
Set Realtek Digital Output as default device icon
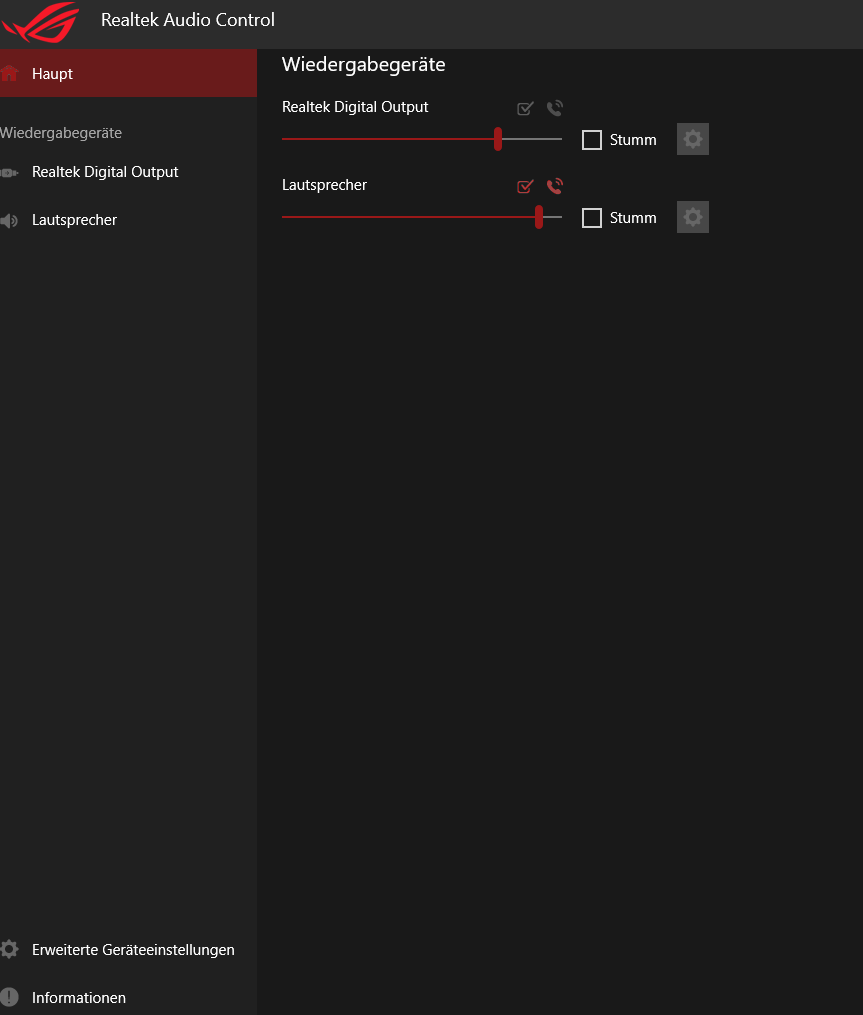click(525, 108)
